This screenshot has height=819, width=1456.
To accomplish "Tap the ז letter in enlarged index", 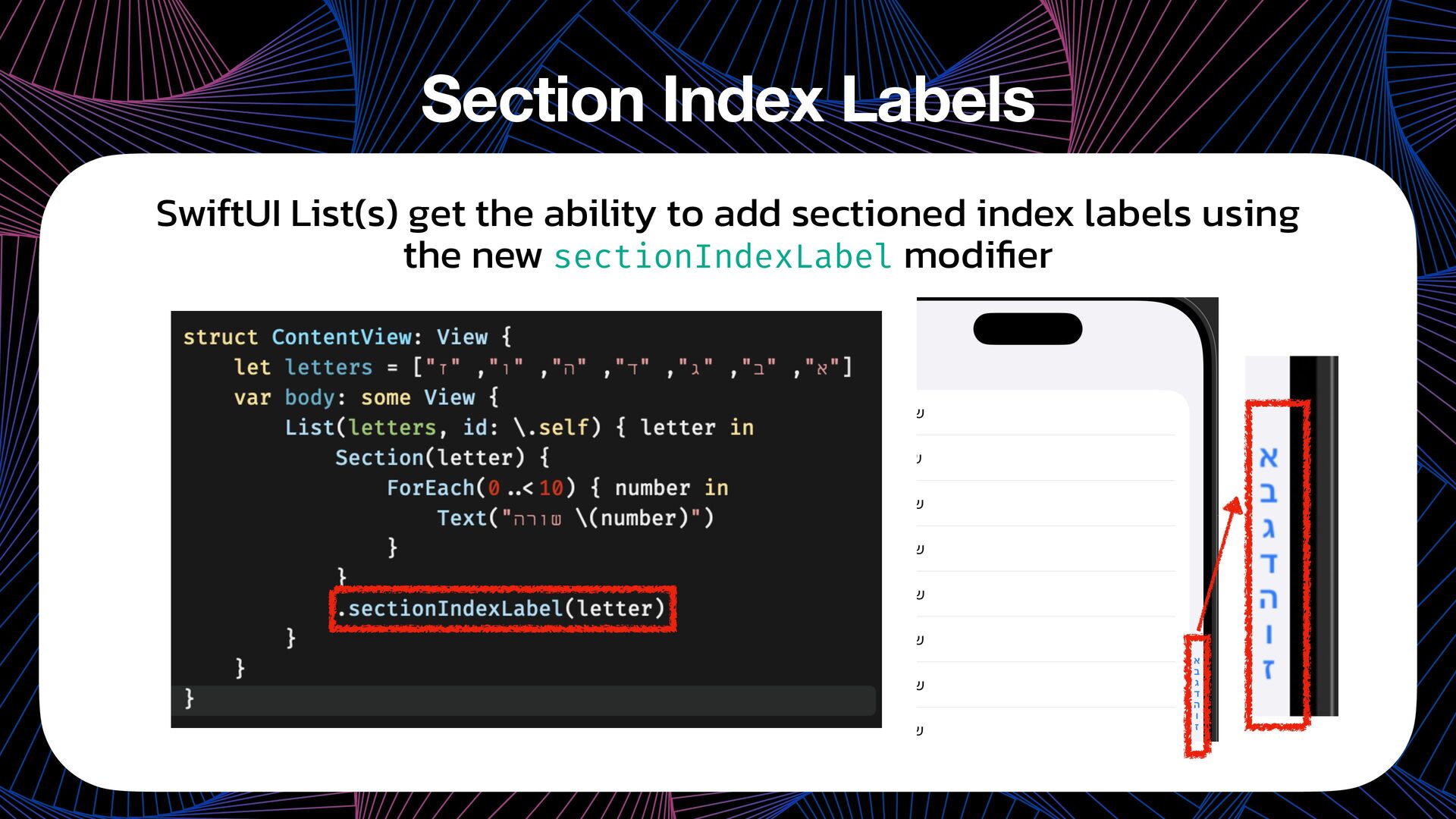I will [1269, 669].
